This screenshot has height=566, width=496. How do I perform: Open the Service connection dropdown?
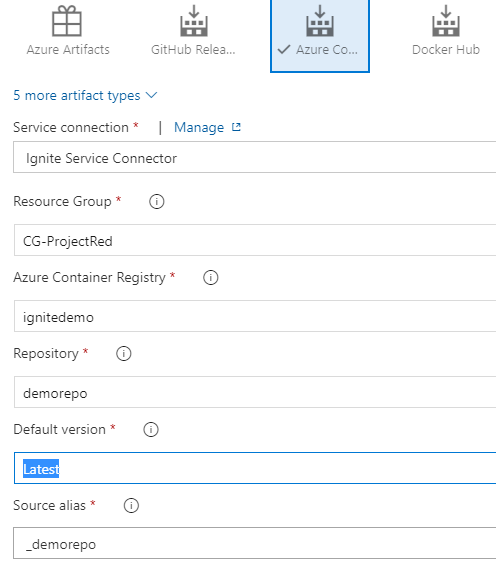[254, 157]
